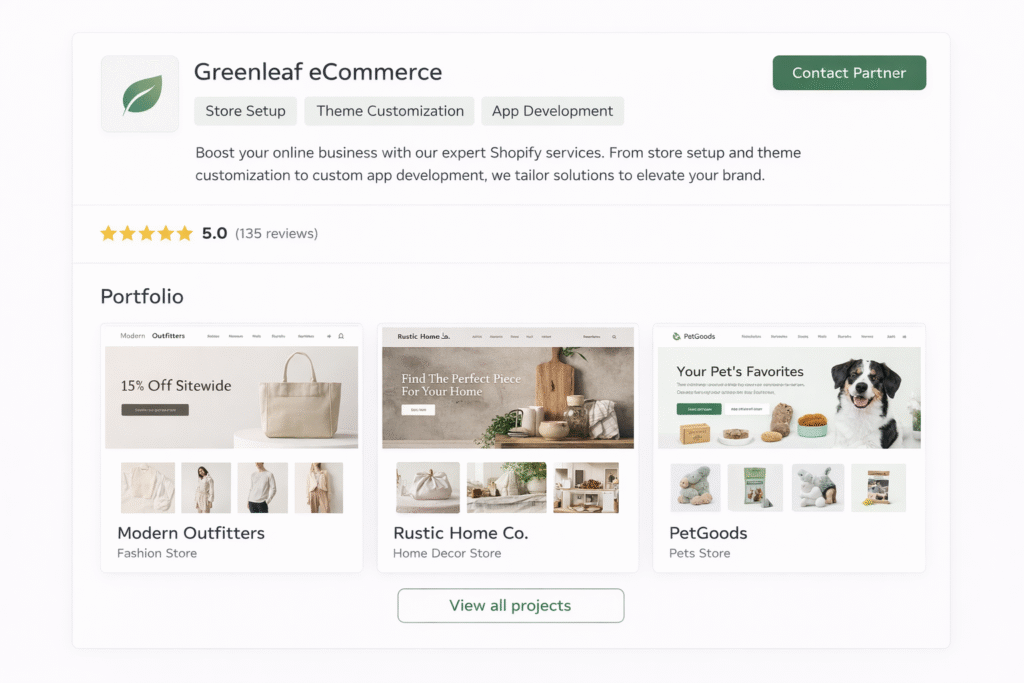Open the Rustic Home Co. project title

tap(460, 533)
